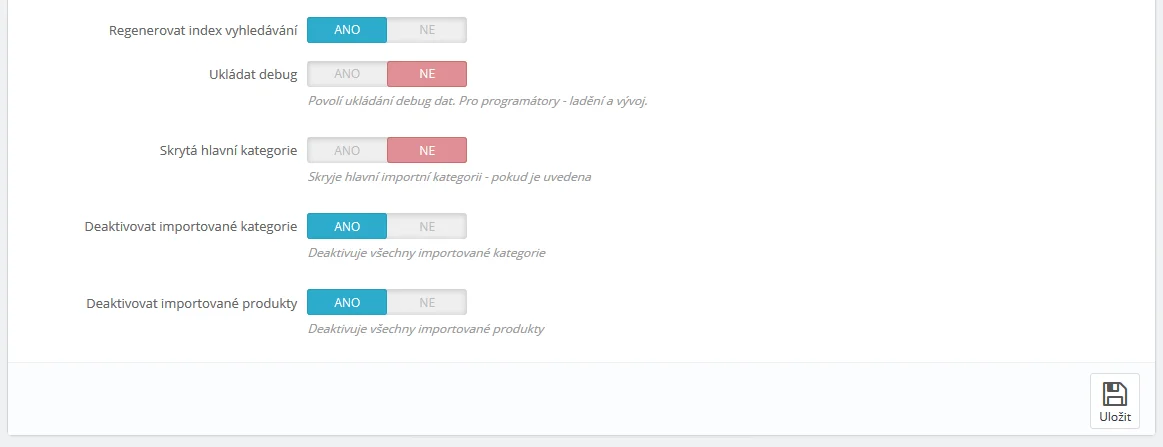
Task: Select NE for Ukládat debug
Action: click(x=427, y=74)
